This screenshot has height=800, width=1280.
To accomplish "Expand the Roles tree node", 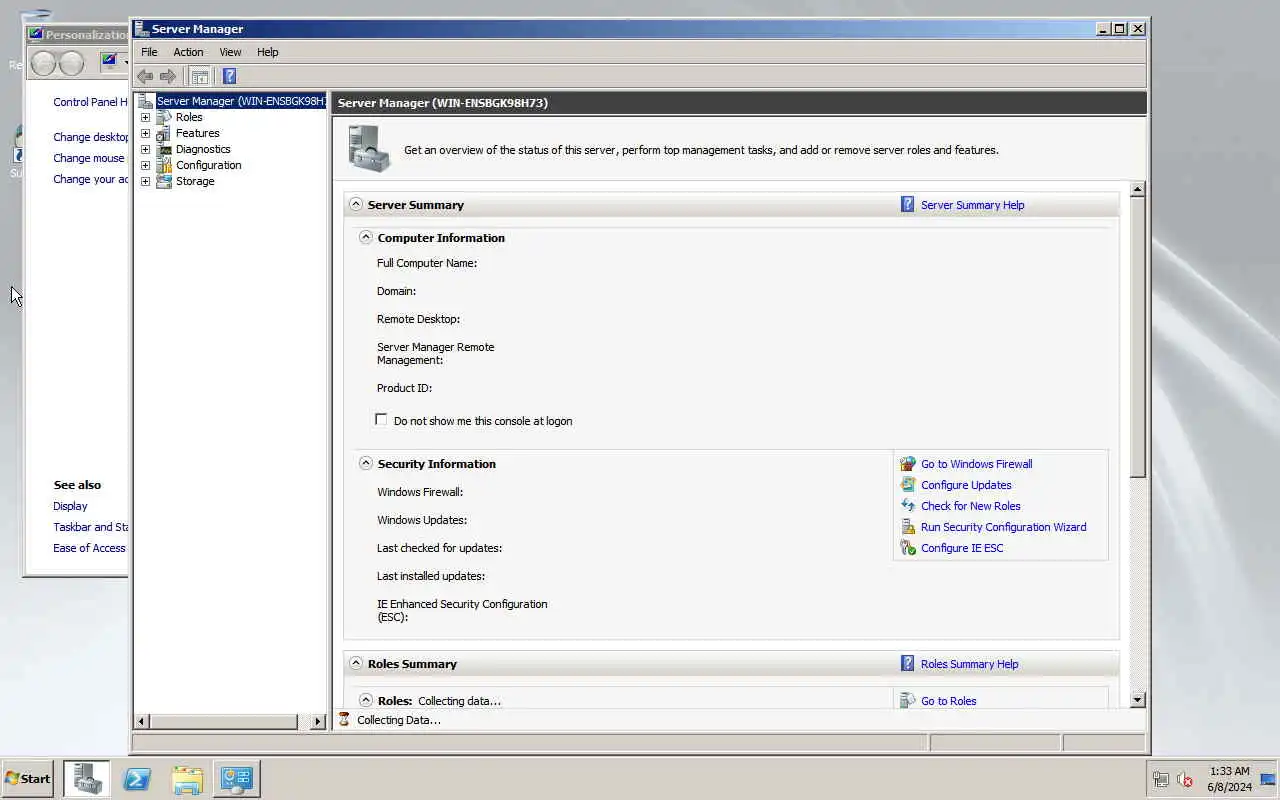I will pyautogui.click(x=145, y=117).
